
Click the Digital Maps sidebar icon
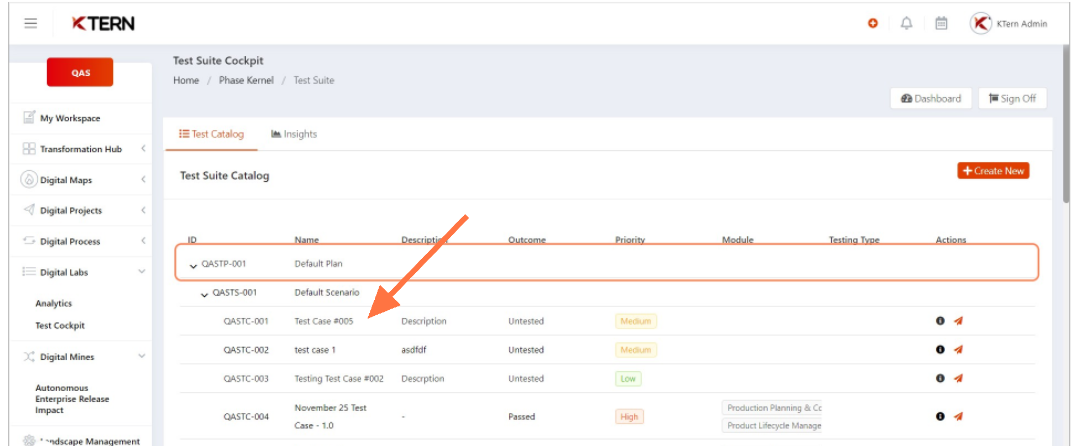pos(29,179)
